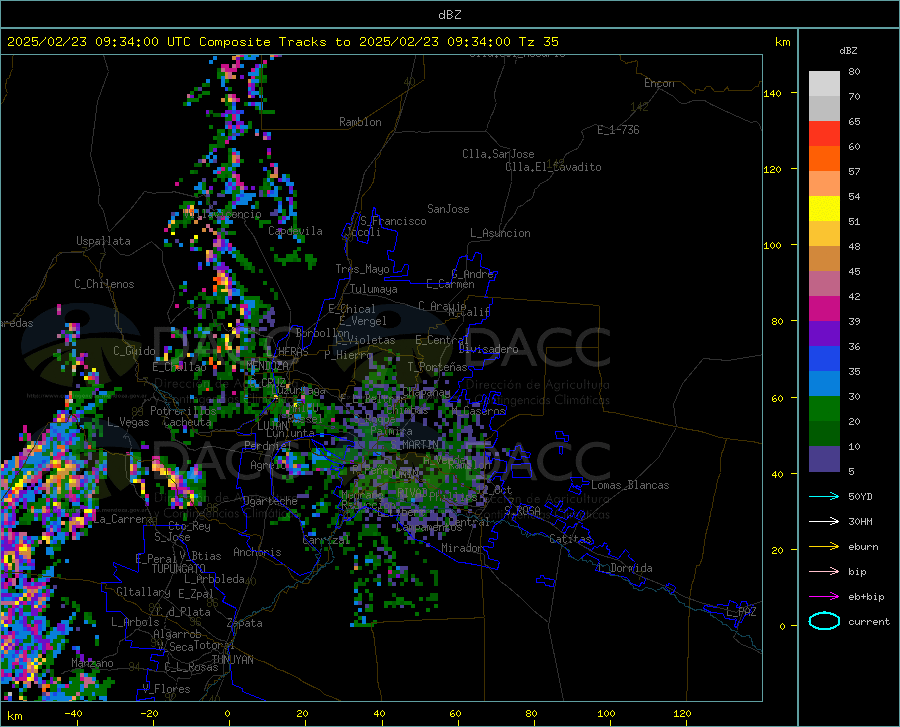Click the magenta eb+bip arrow in legend
This screenshot has height=727, width=900.
click(x=824, y=597)
